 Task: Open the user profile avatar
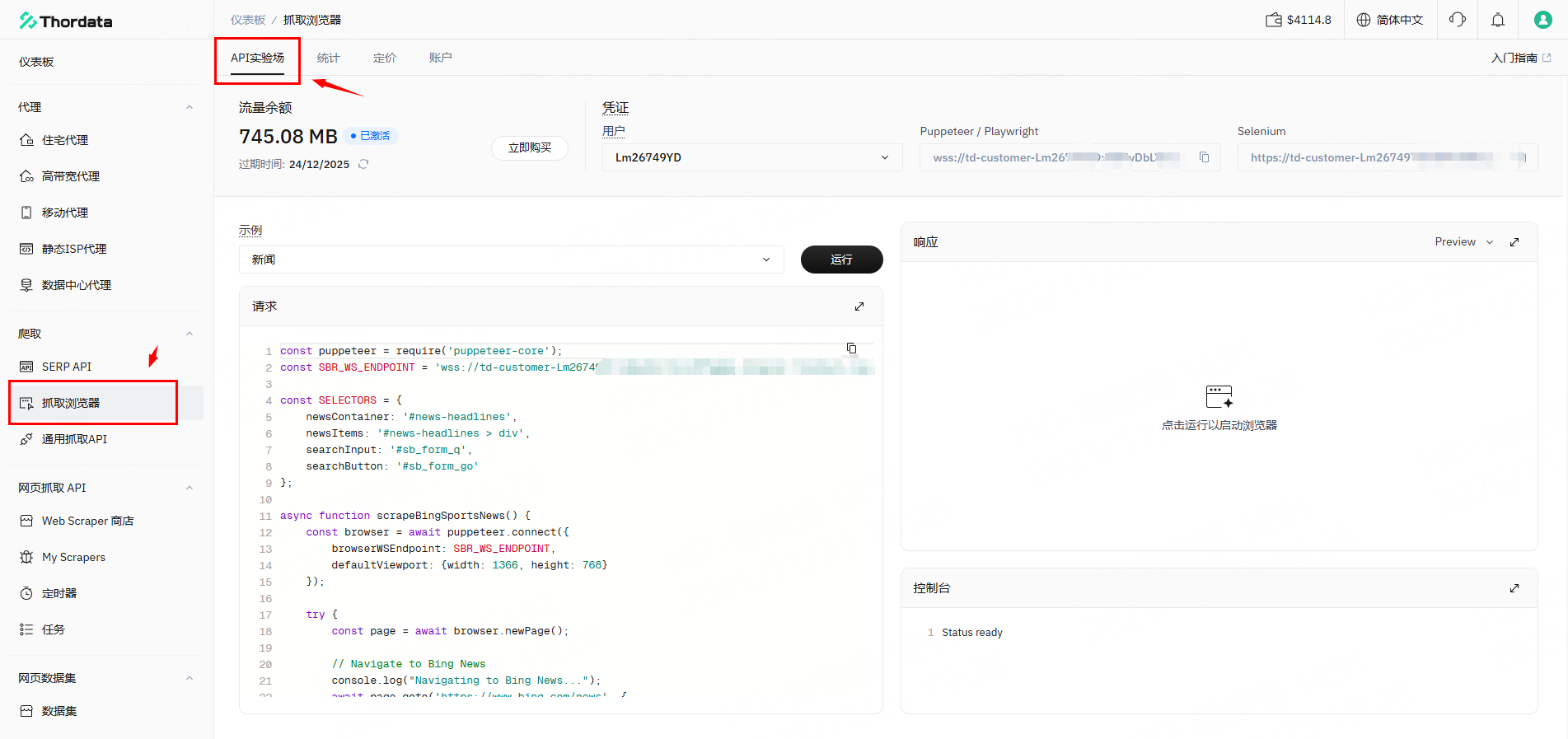pyautogui.click(x=1542, y=20)
